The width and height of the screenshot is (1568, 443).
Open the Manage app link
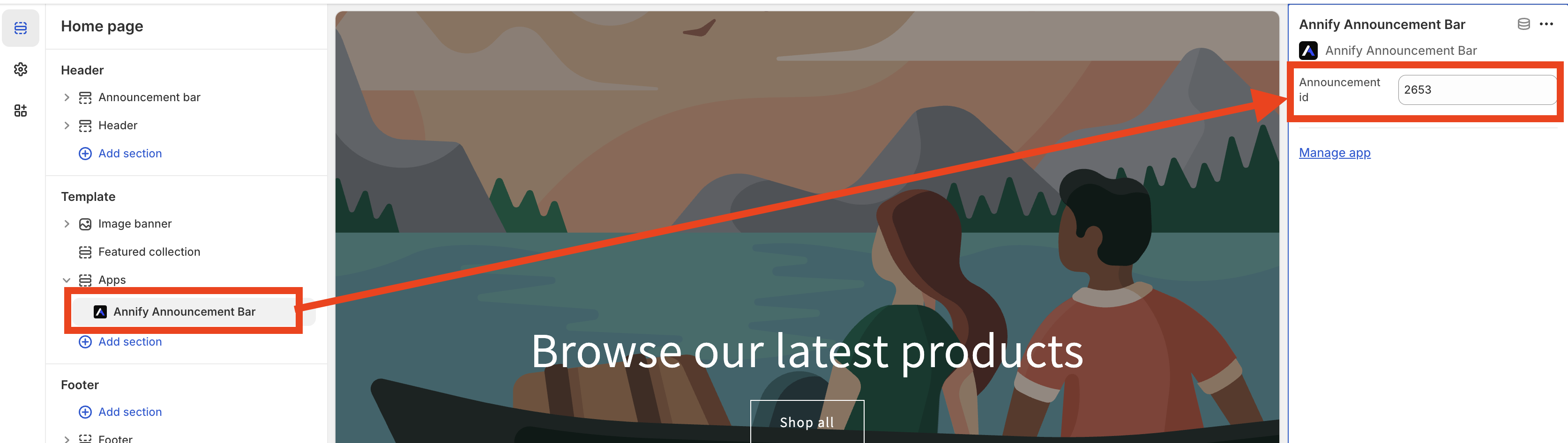1334,153
